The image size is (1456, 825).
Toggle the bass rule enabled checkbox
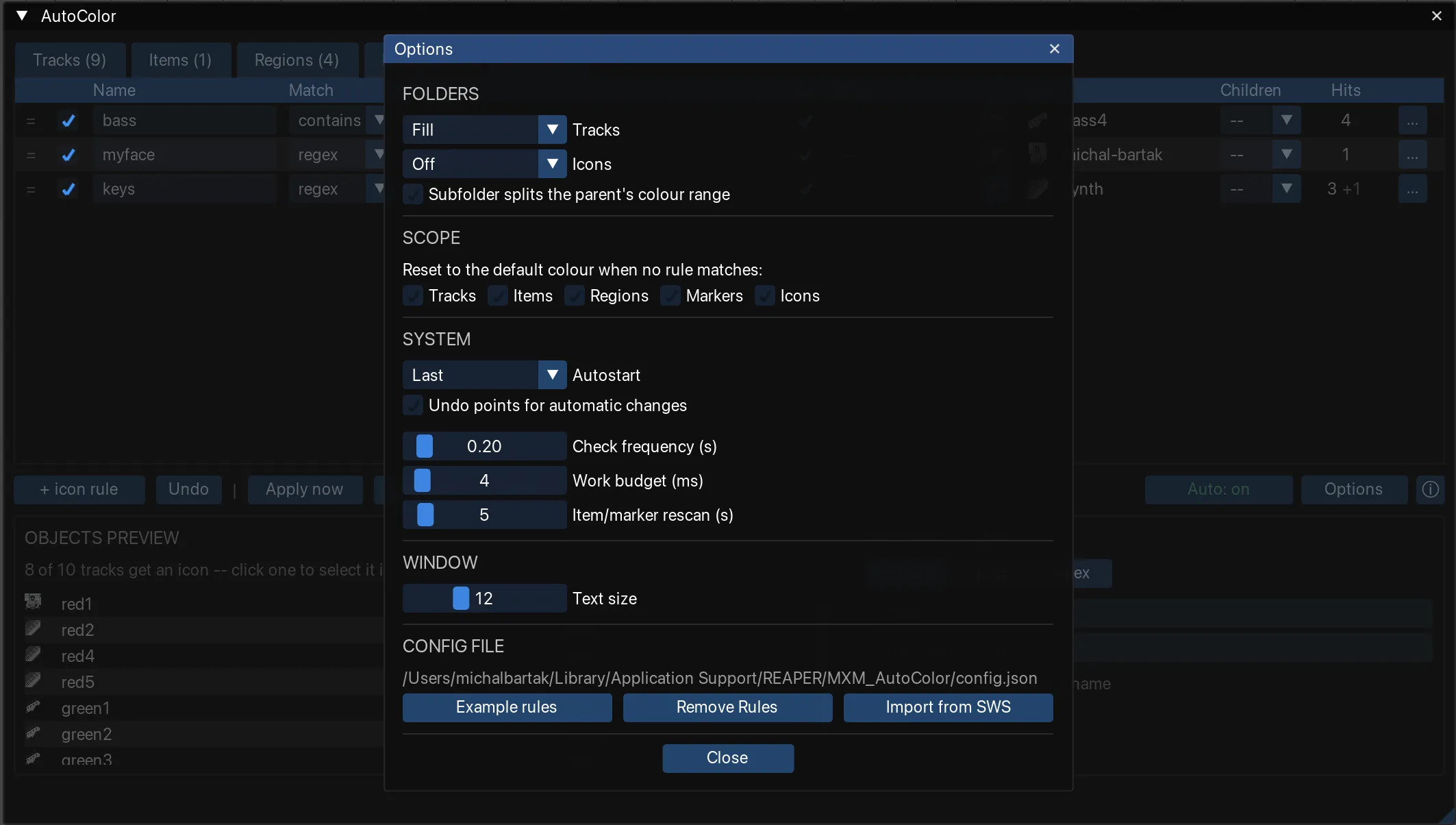[x=68, y=121]
